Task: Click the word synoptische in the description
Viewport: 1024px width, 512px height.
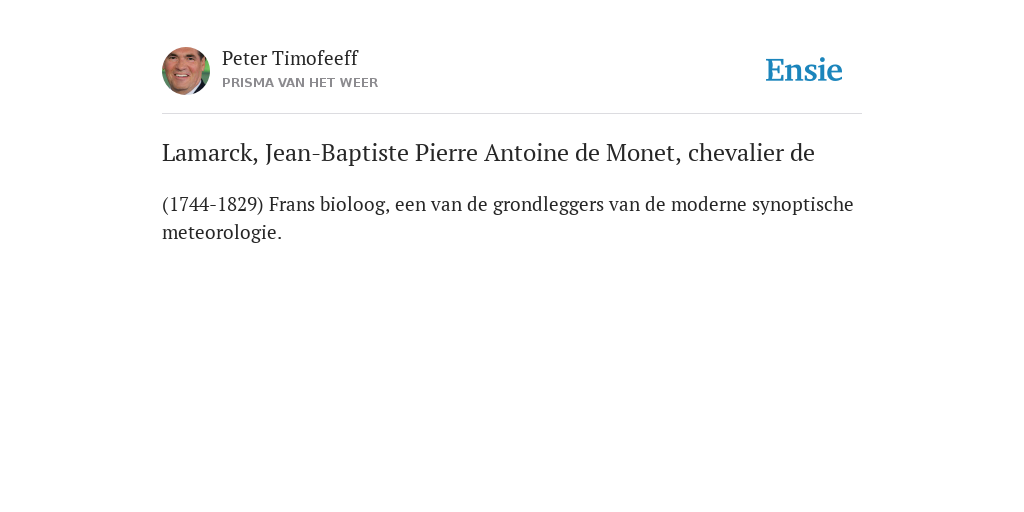Action: tap(803, 205)
